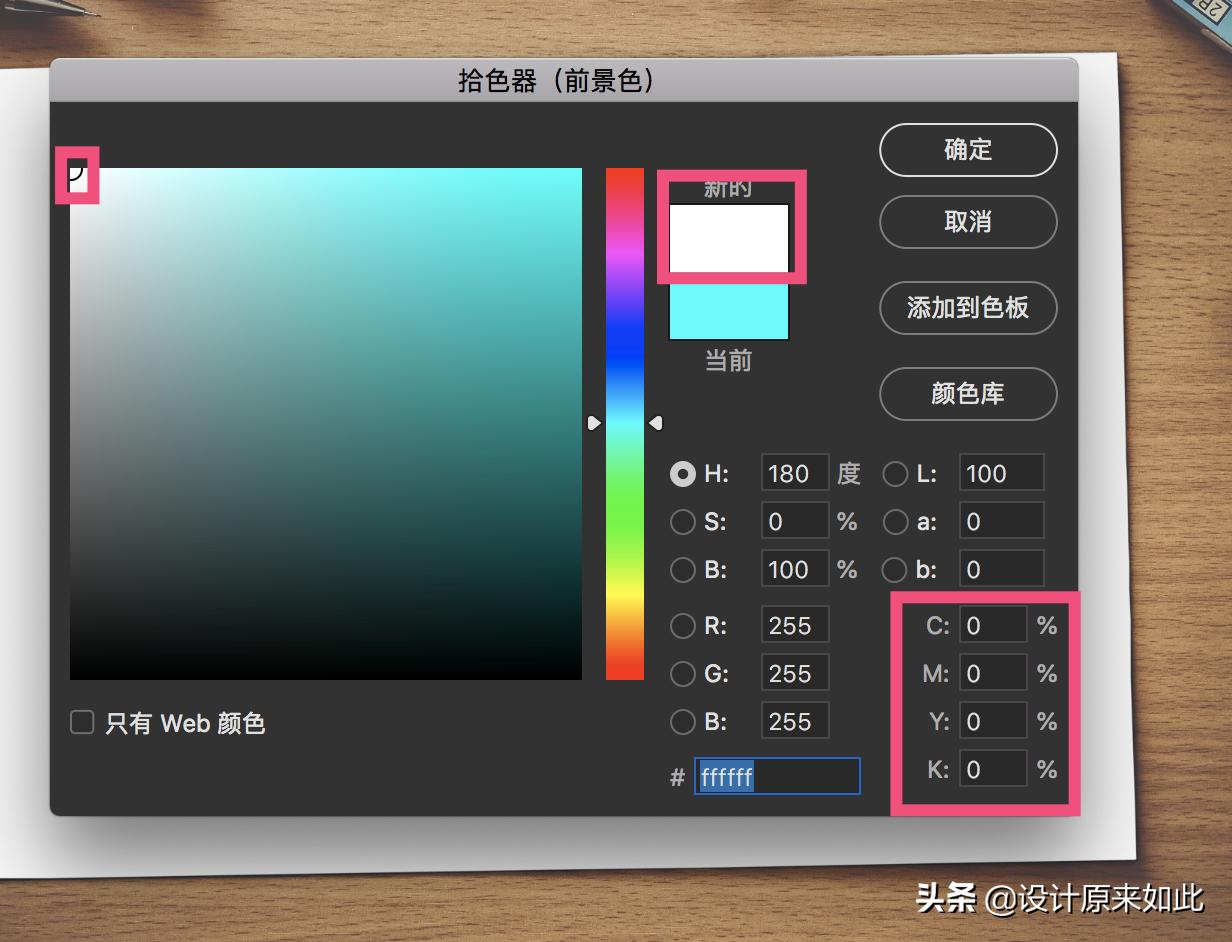Select the R red channel radio button
The height and width of the screenshot is (942, 1232).
pos(682,625)
